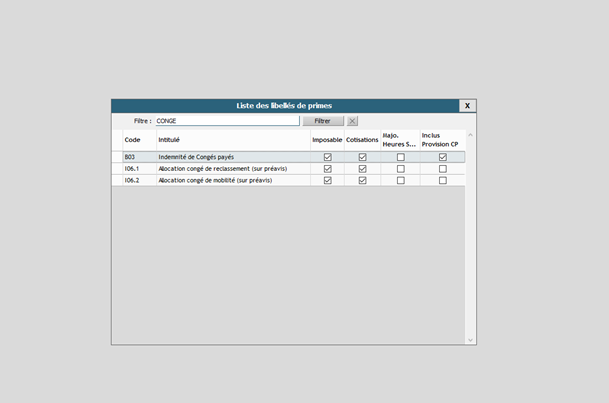609x403 pixels.
Task: Click the Majo. Heures S... column header
Action: (x=400, y=140)
